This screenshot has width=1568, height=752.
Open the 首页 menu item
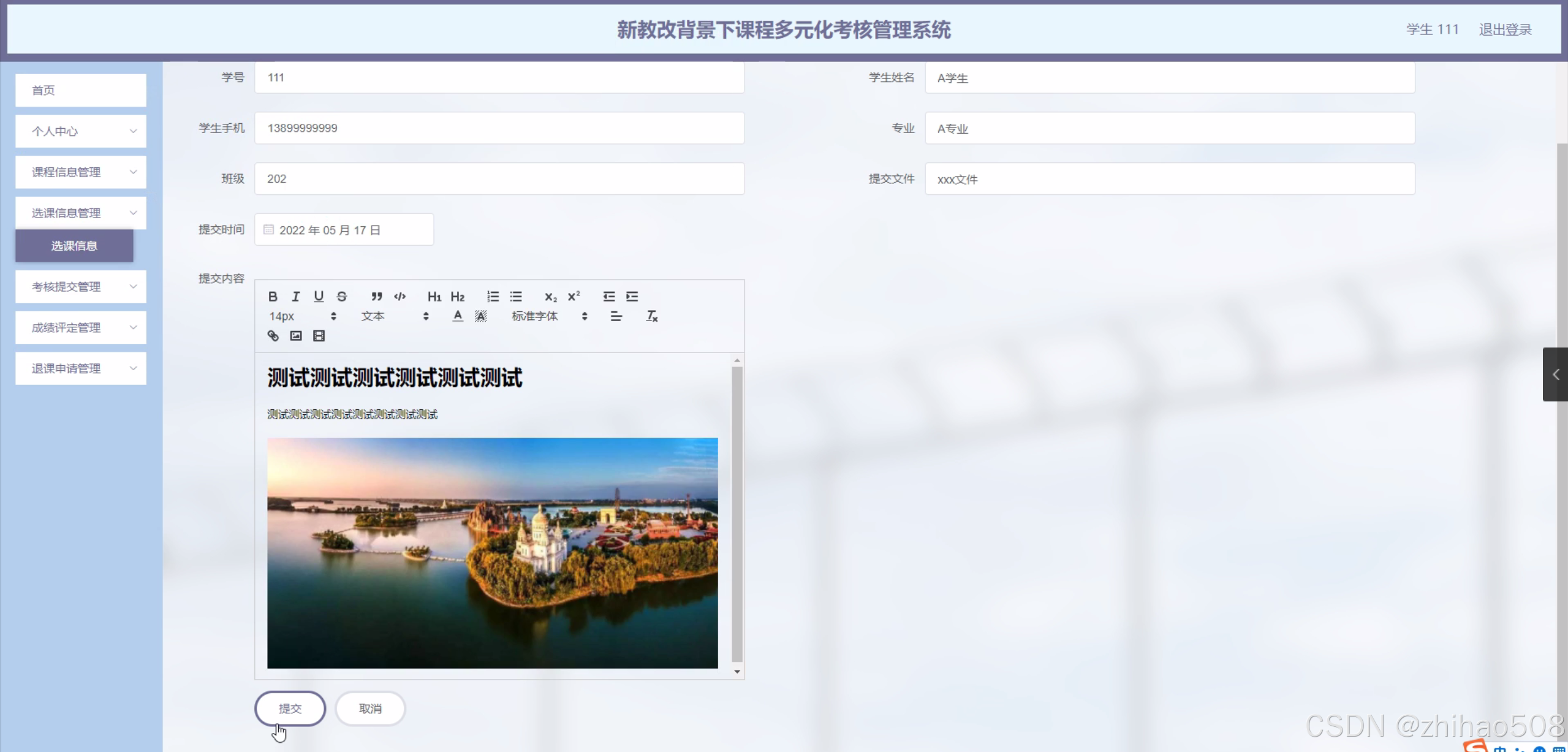(x=81, y=91)
